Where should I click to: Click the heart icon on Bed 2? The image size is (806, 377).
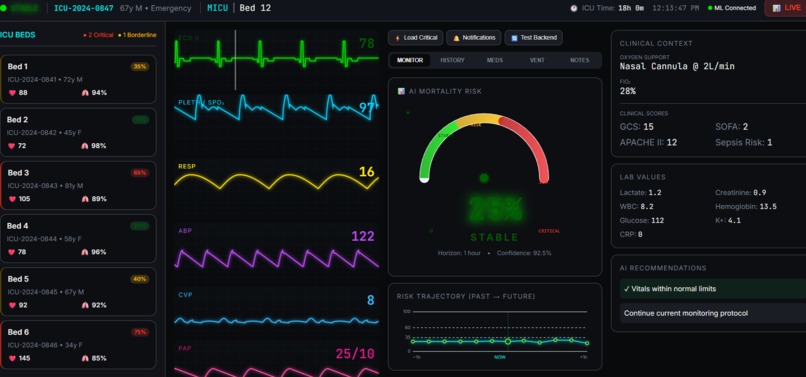coord(11,146)
